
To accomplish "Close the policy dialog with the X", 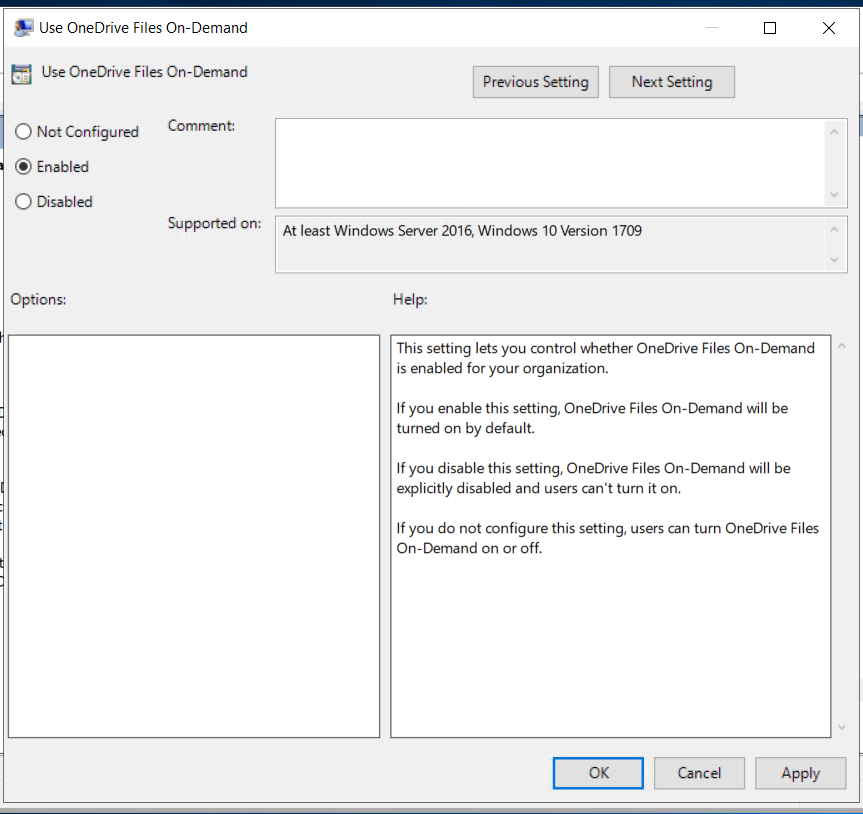I will pyautogui.click(x=828, y=28).
